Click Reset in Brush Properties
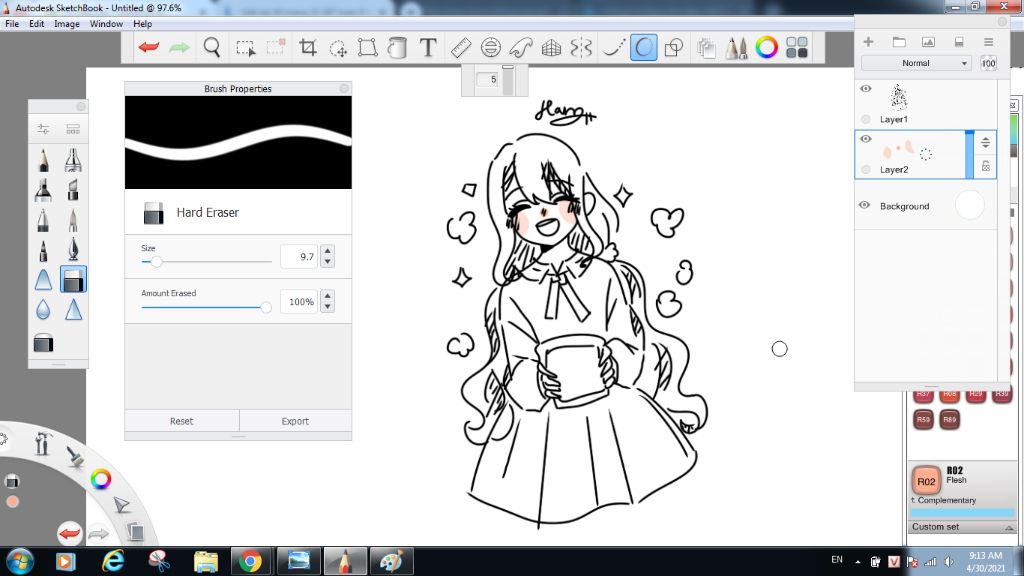 pyautogui.click(x=182, y=421)
